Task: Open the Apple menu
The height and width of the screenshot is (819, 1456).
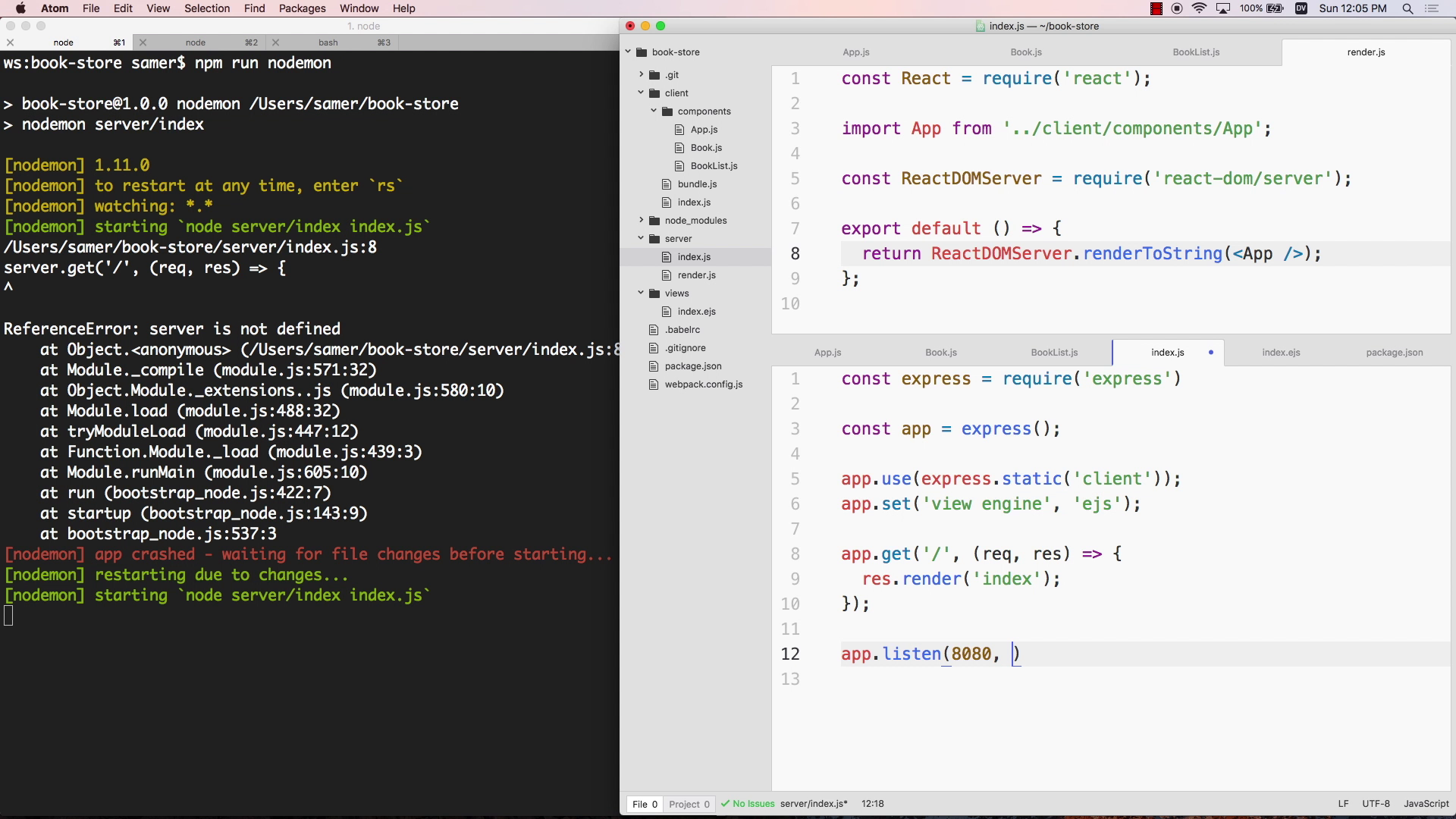Action: tap(20, 8)
